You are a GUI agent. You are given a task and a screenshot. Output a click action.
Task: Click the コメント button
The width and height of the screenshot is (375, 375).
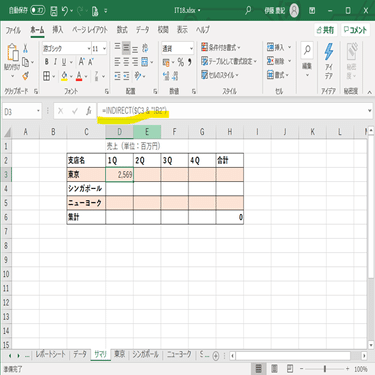click(x=355, y=30)
